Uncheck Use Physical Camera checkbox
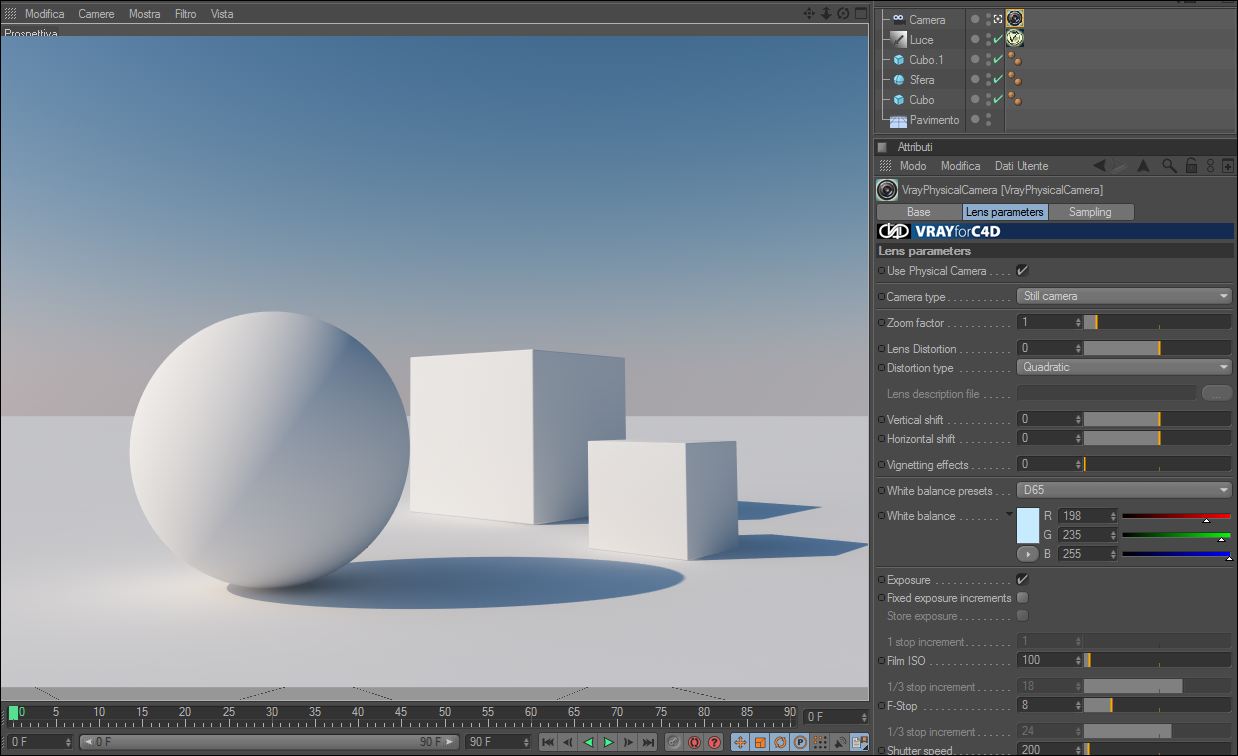The height and width of the screenshot is (756, 1238). (x=1022, y=271)
